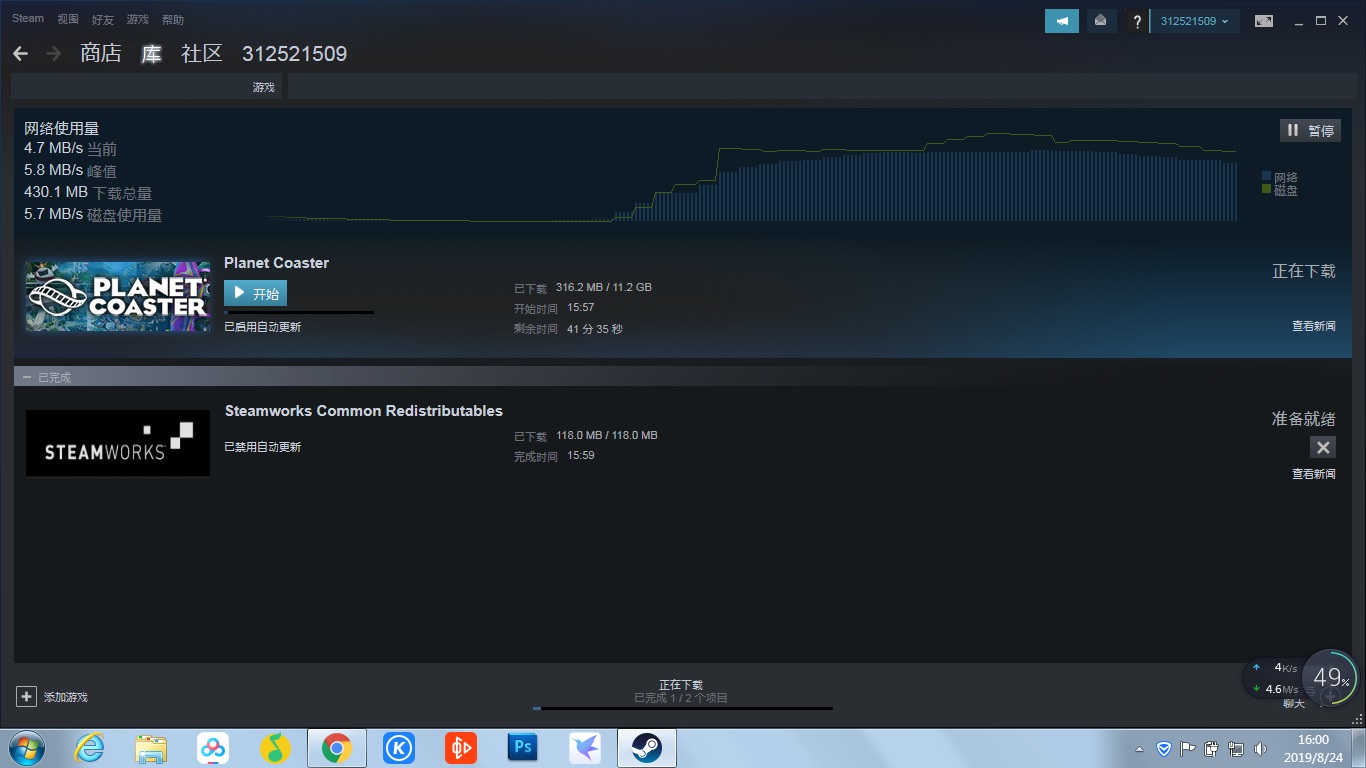This screenshot has height=768, width=1366.
Task: Open the volume speaker tray icon
Action: click(1260, 748)
